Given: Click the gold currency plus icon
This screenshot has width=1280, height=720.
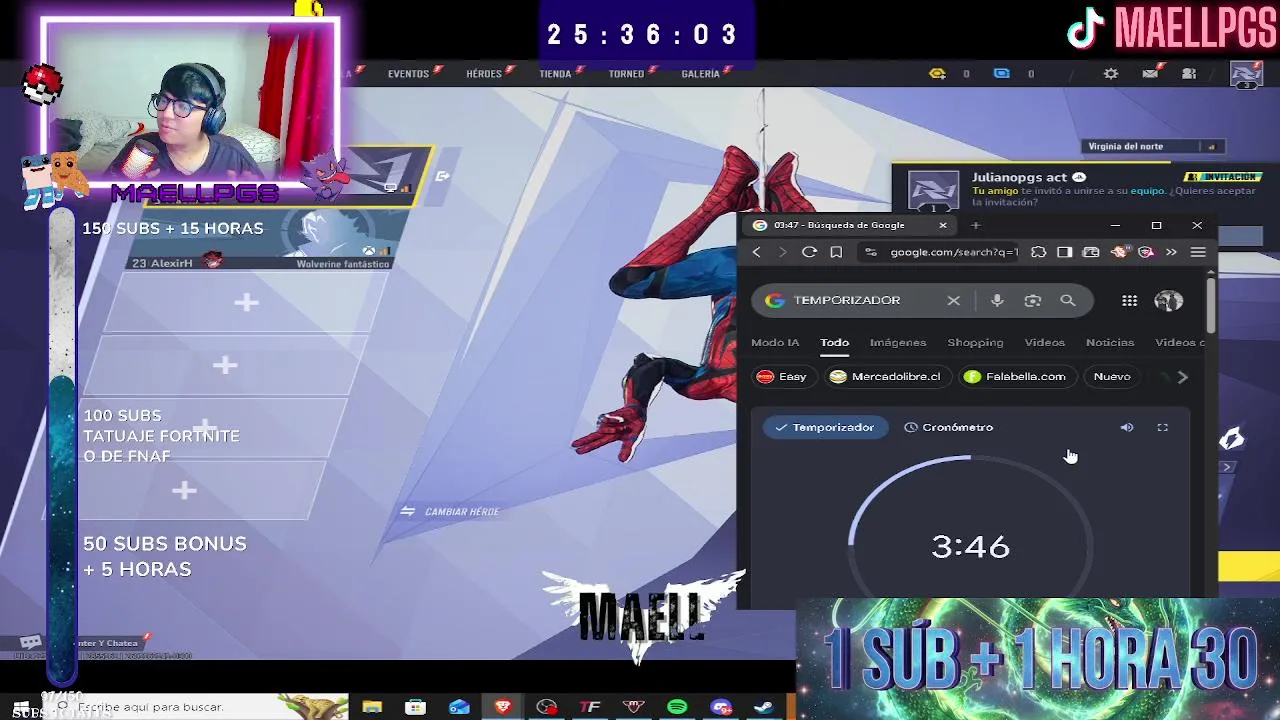Looking at the screenshot, I should click(937, 73).
